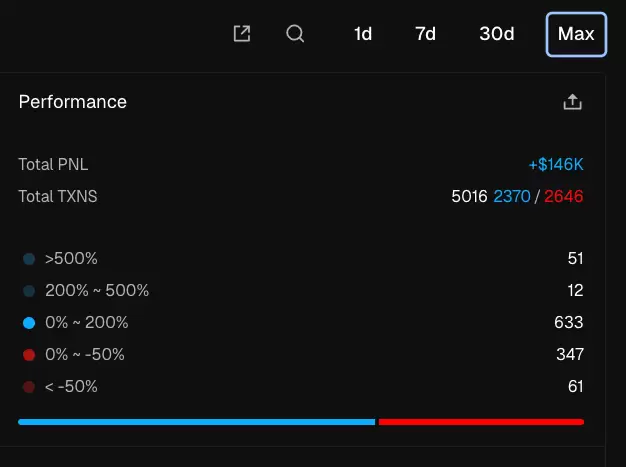This screenshot has width=626, height=467.
Task: Click the Performance panel heading
Action: 73,102
